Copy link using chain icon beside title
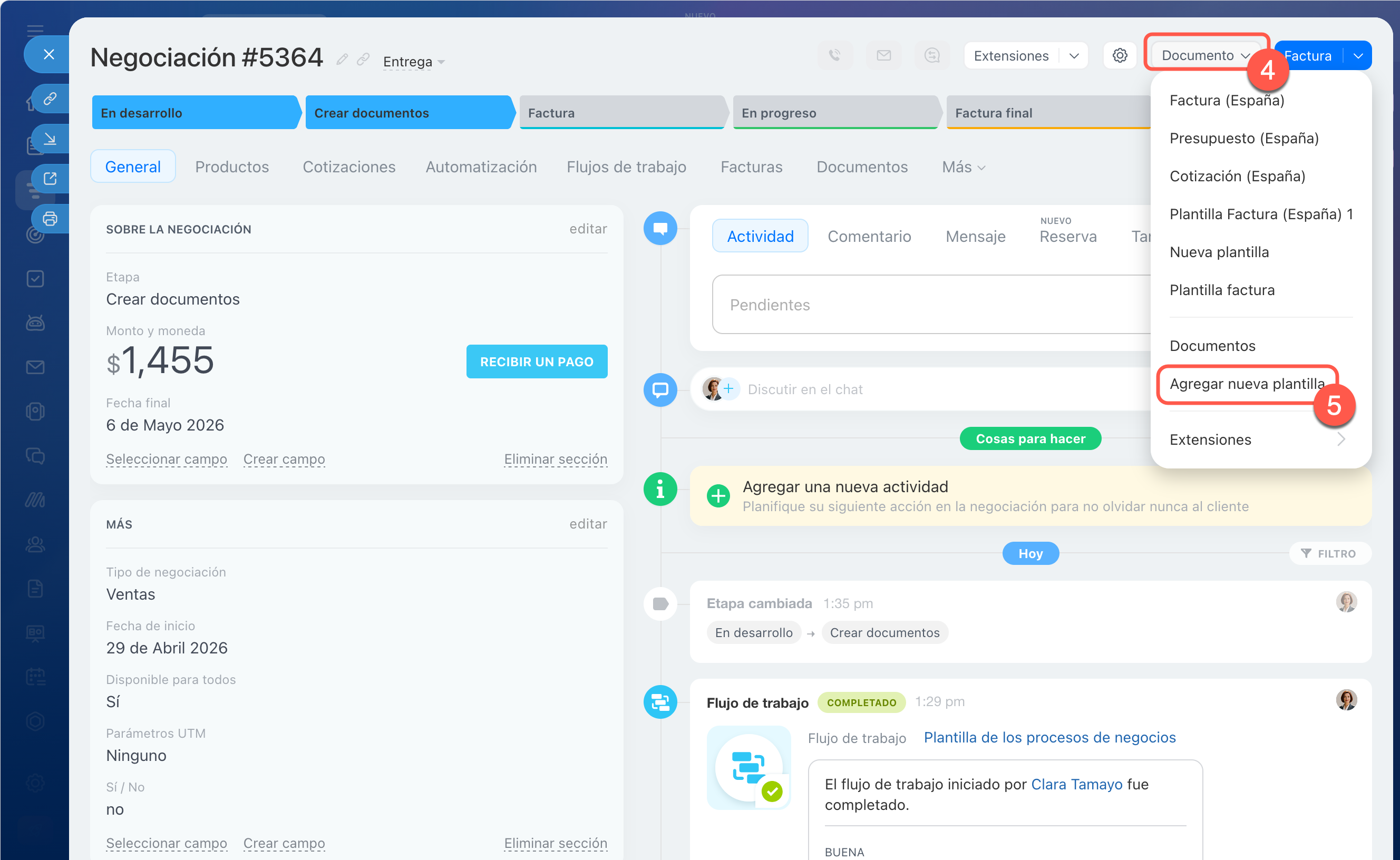The image size is (1400, 860). point(364,59)
